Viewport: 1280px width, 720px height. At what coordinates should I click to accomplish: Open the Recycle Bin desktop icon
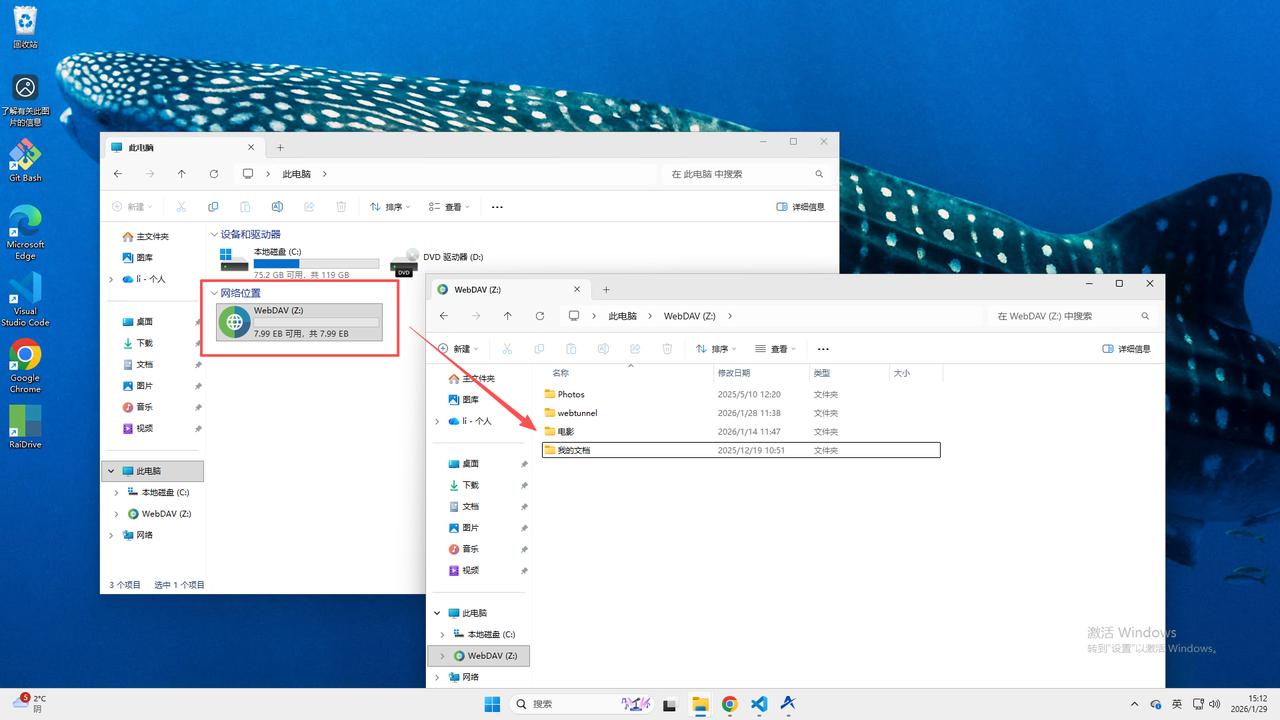pyautogui.click(x=25, y=27)
